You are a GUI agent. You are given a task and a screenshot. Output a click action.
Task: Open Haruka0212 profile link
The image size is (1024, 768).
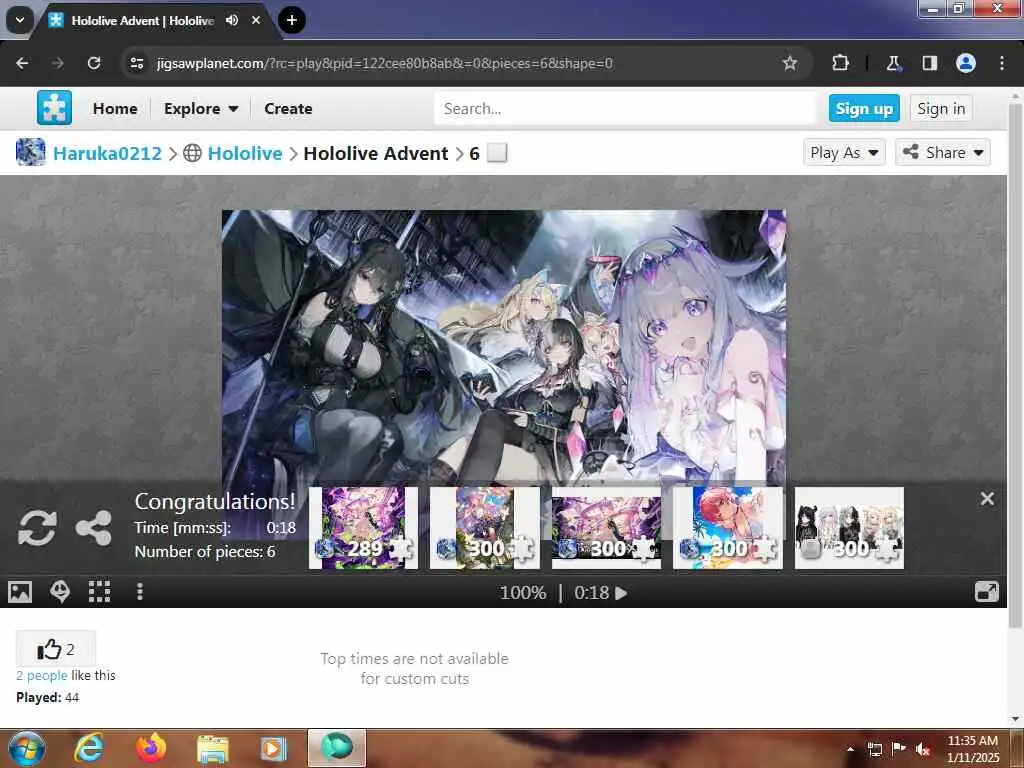click(107, 153)
